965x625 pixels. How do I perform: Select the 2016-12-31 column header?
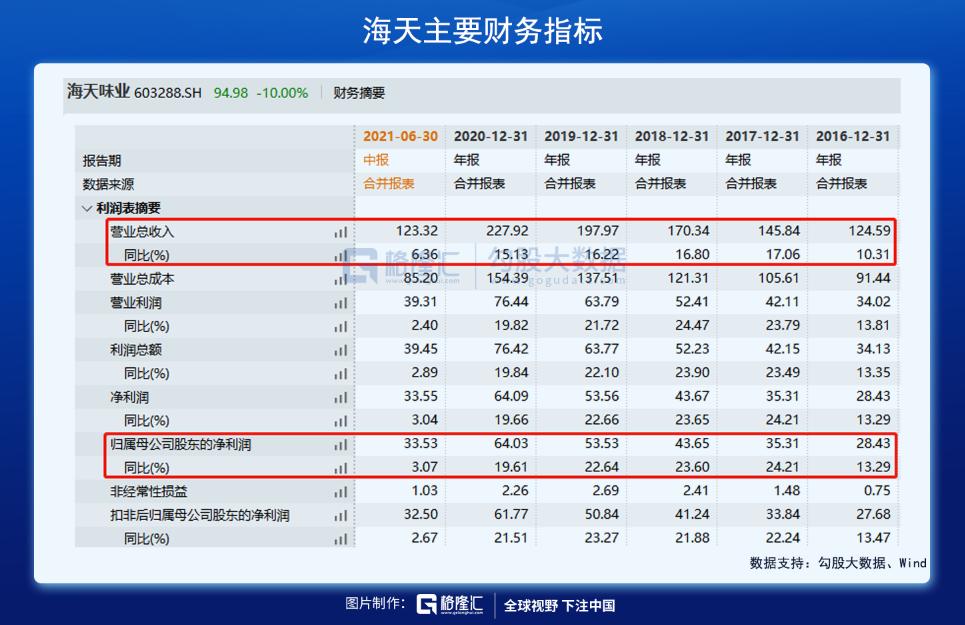[x=853, y=137]
